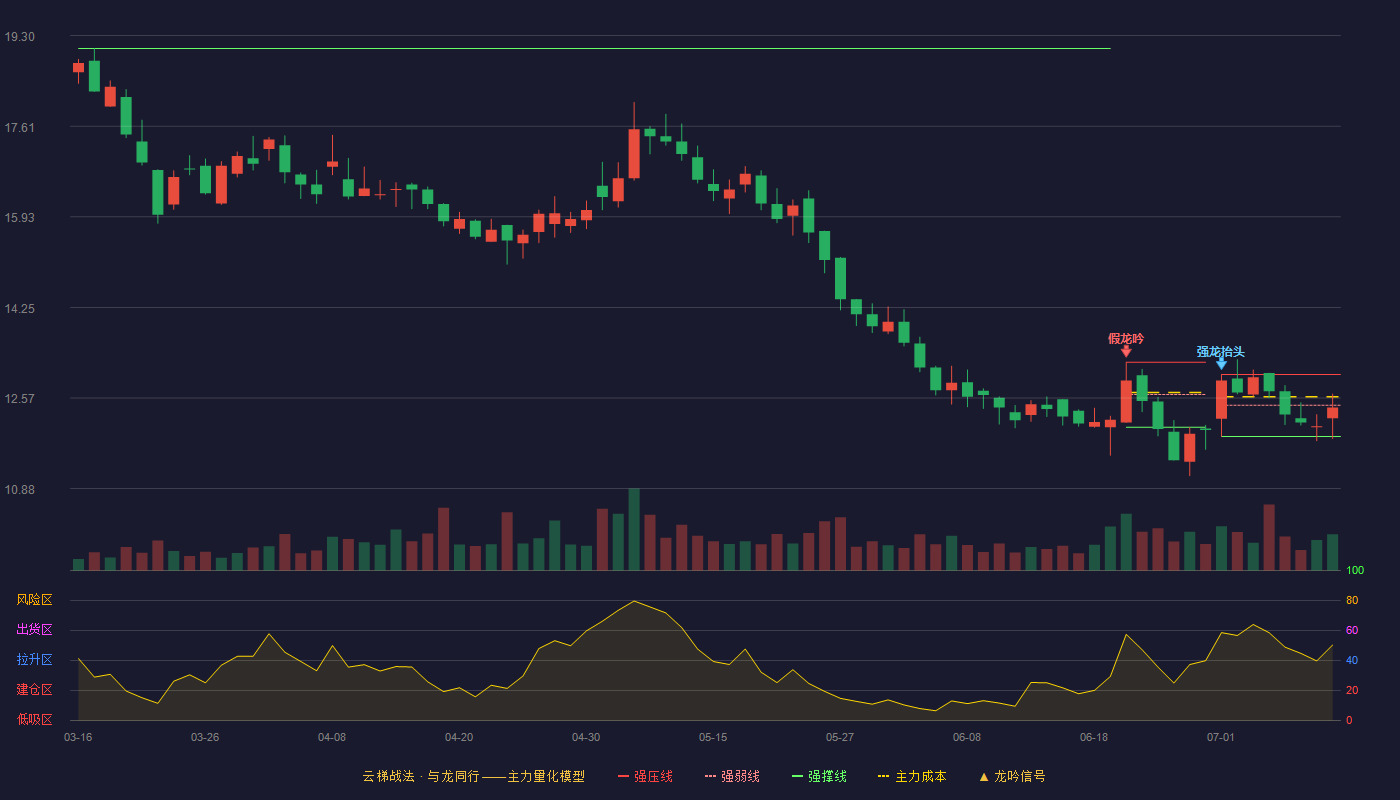Image resolution: width=1400 pixels, height=800 pixels.
Task: Click the green 100 indicator axis label
Action: tap(1355, 571)
